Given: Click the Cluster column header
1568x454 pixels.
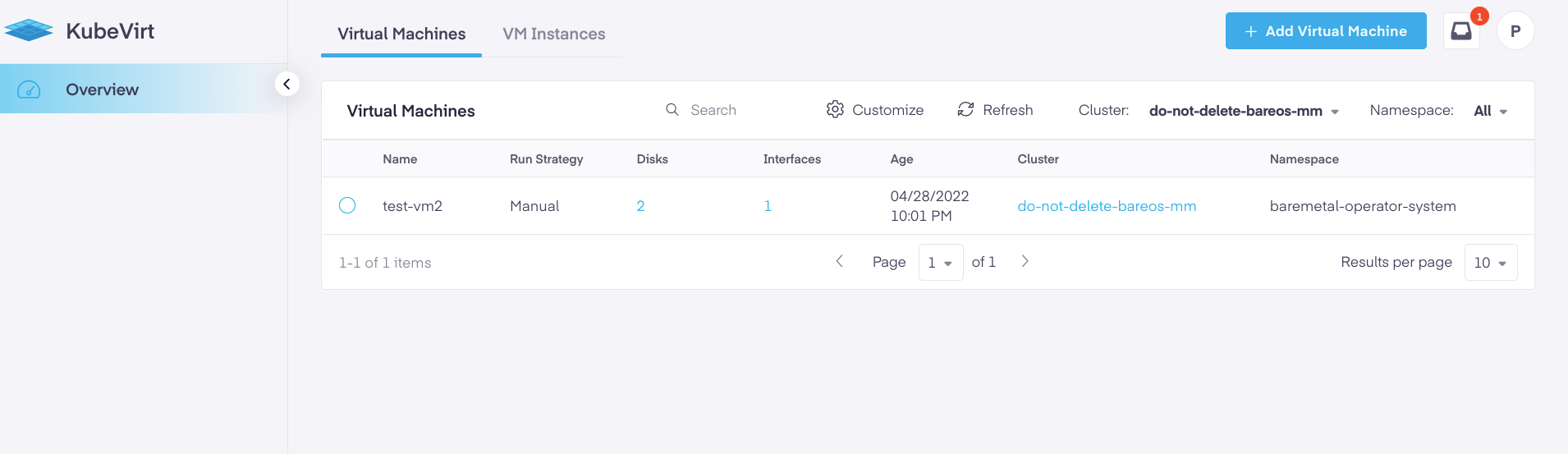Looking at the screenshot, I should 1038,159.
